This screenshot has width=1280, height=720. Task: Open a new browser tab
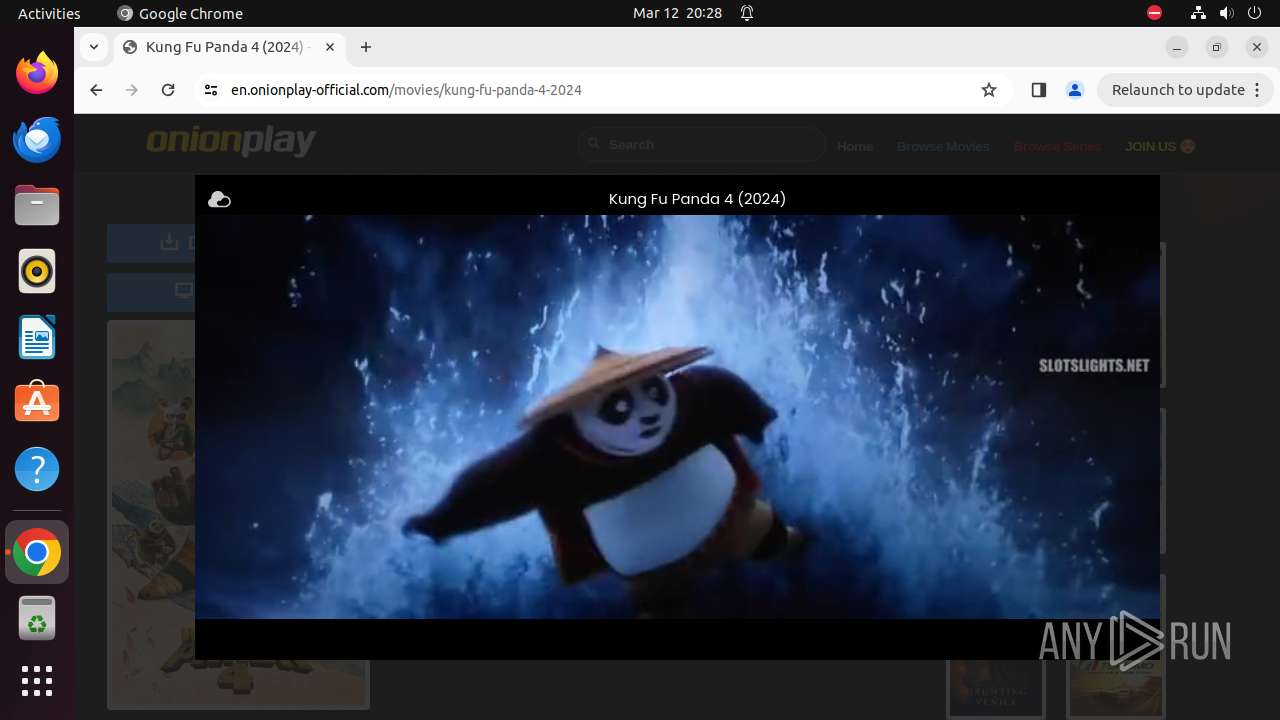366,47
